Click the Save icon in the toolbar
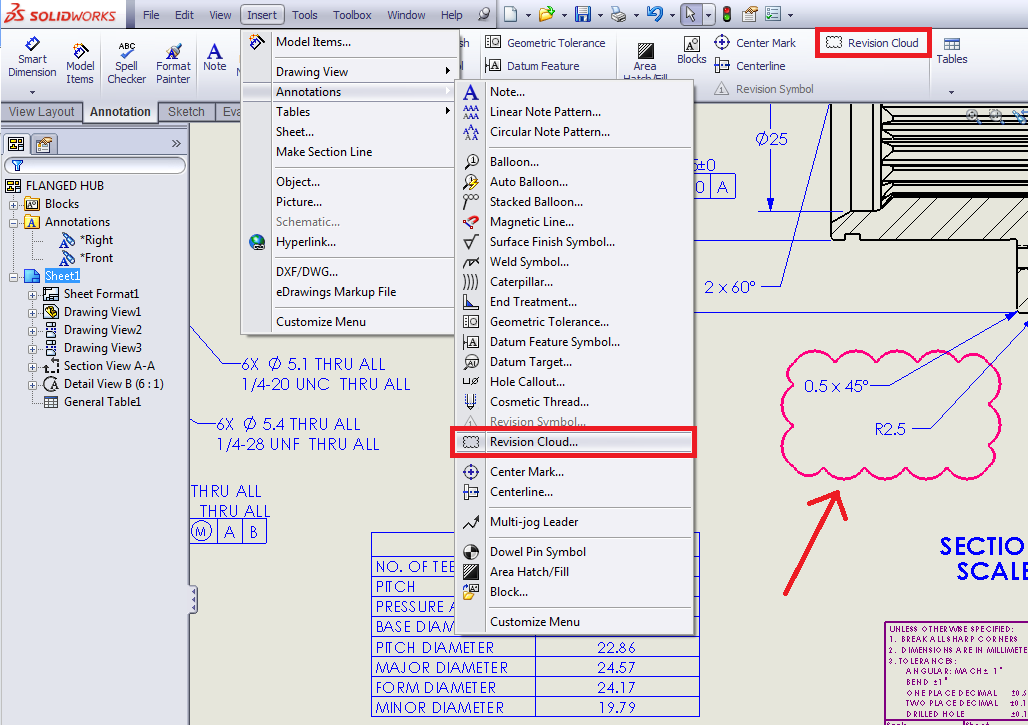Screen dimensions: 1028x725 [x=583, y=14]
